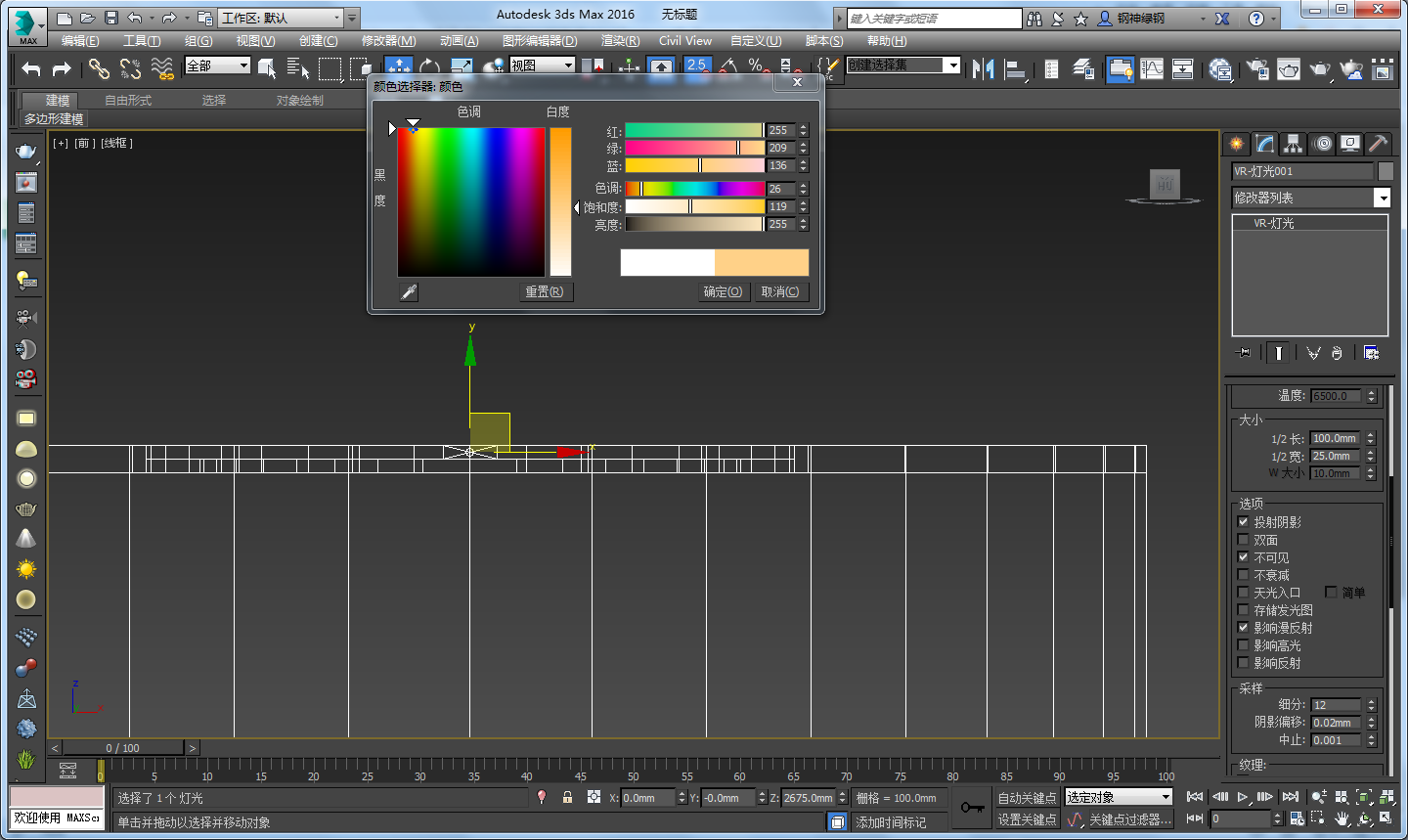Enable the 天光入口 checkbox

1244,593
